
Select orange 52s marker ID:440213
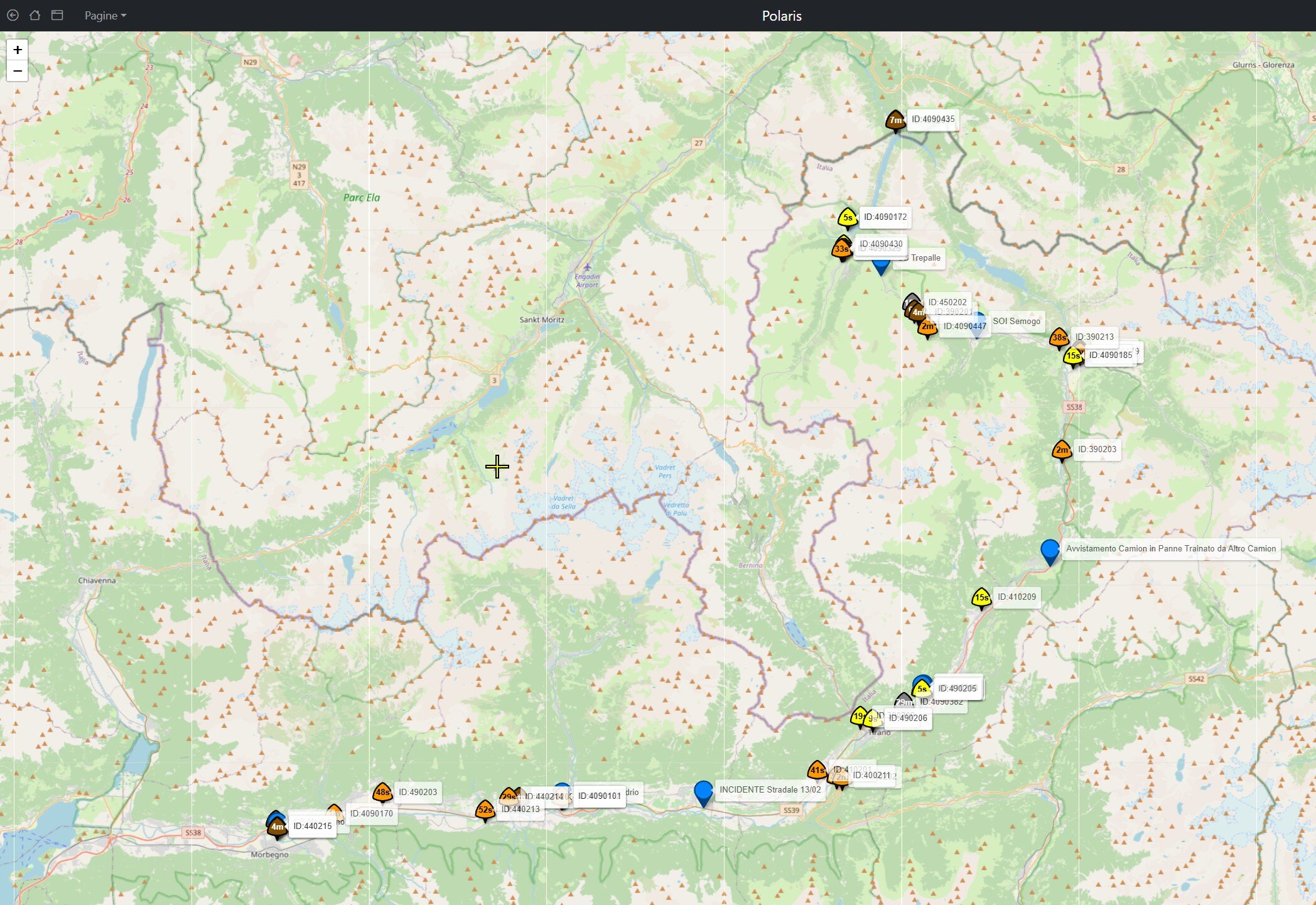click(x=485, y=810)
